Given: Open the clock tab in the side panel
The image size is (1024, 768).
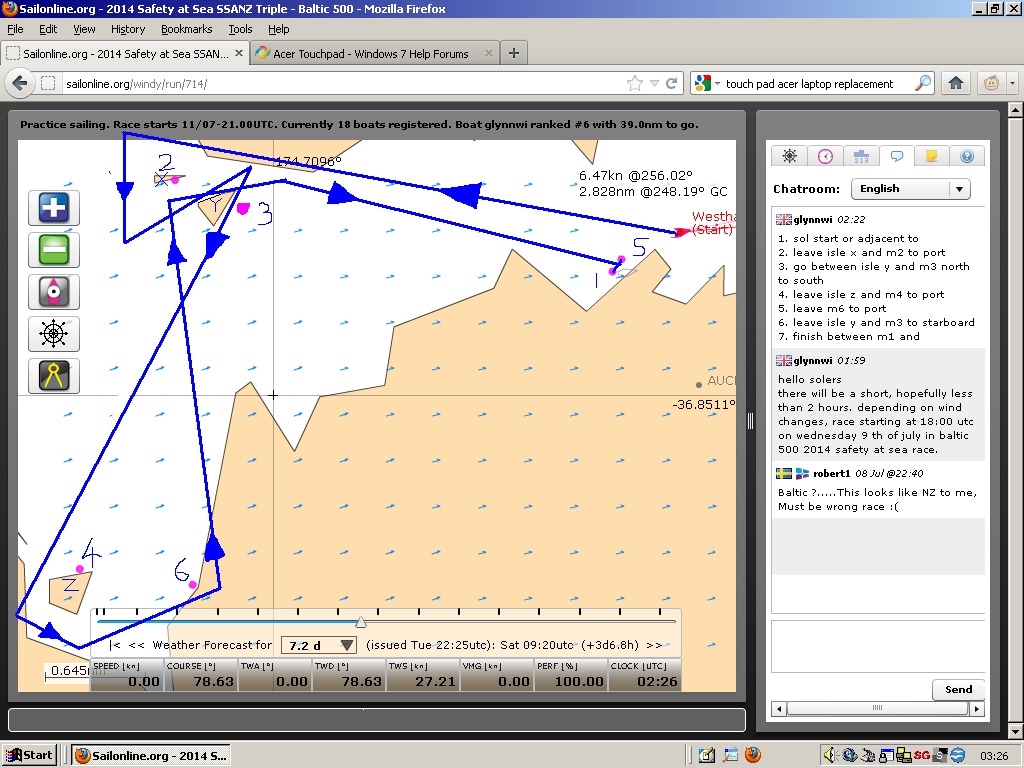Looking at the screenshot, I should coord(825,156).
